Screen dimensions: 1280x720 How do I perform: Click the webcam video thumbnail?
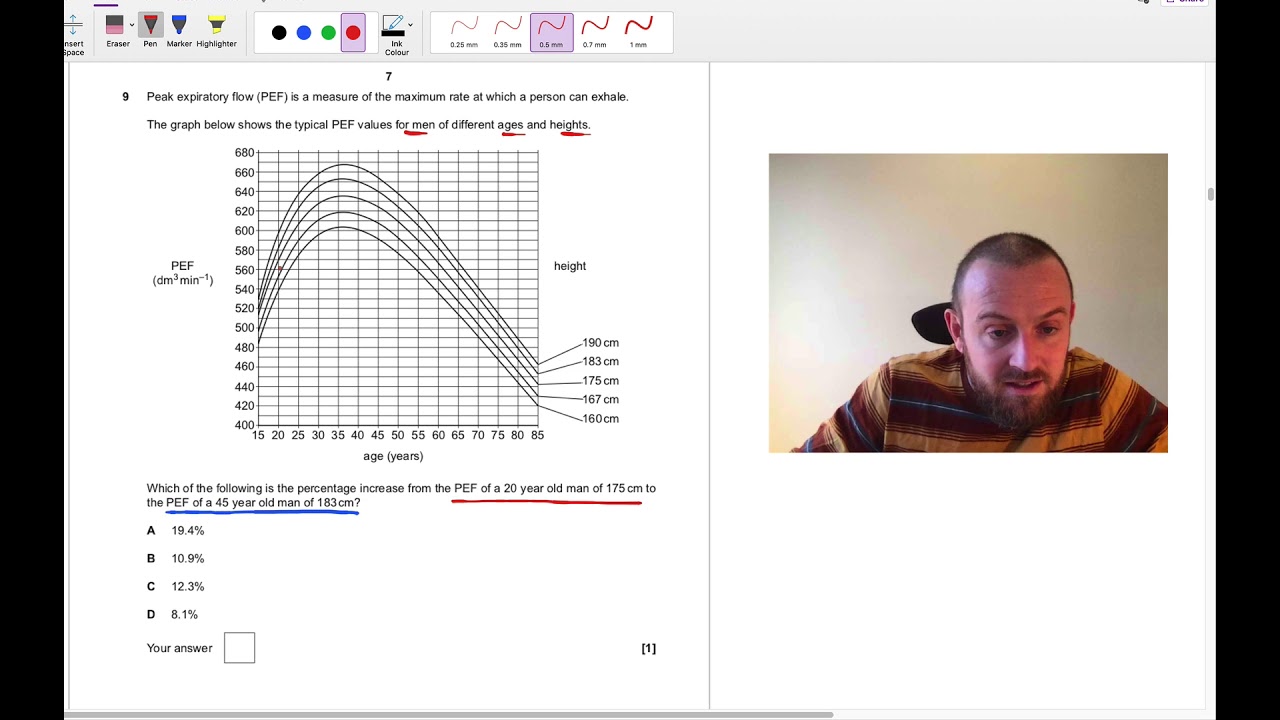(968, 303)
